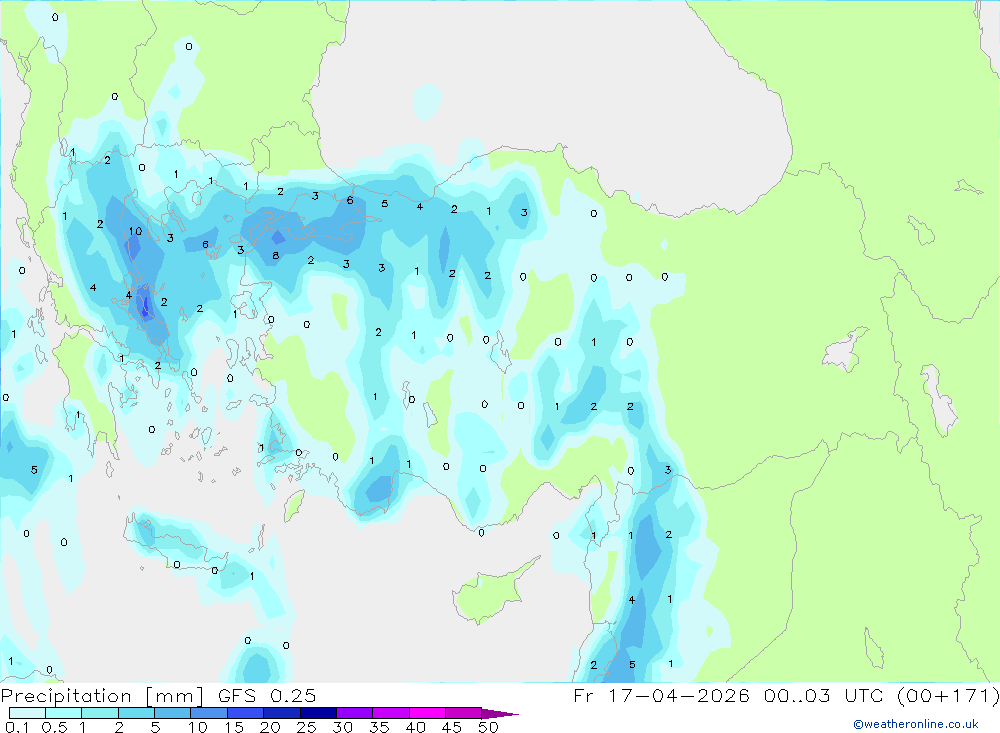This screenshot has width=1000, height=733.
Task: Click the '8' precipitation value on the map
Action: [276, 255]
